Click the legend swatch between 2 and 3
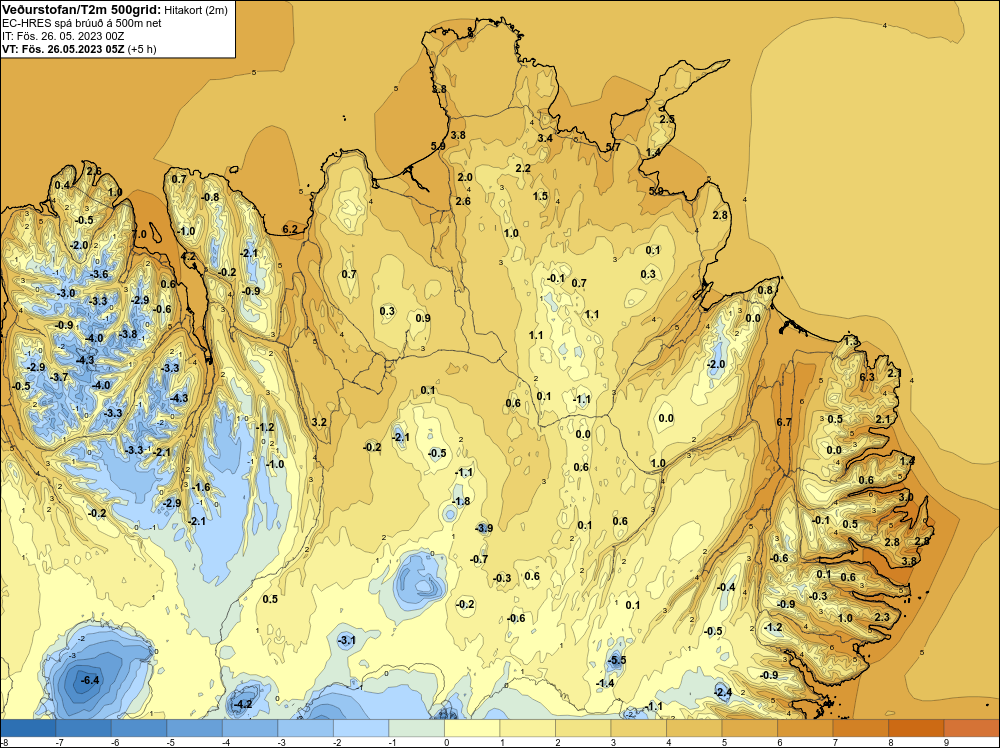 584,728
